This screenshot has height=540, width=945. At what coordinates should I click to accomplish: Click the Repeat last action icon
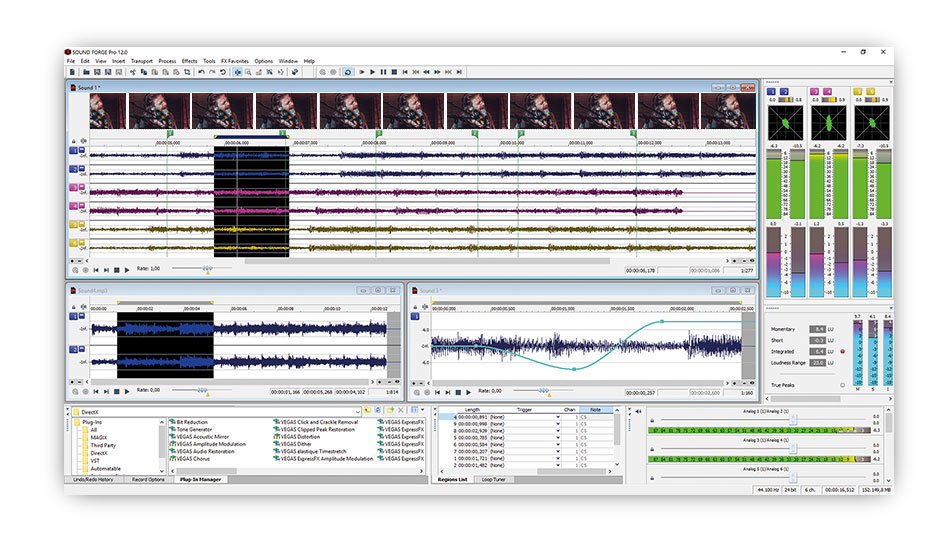223,72
